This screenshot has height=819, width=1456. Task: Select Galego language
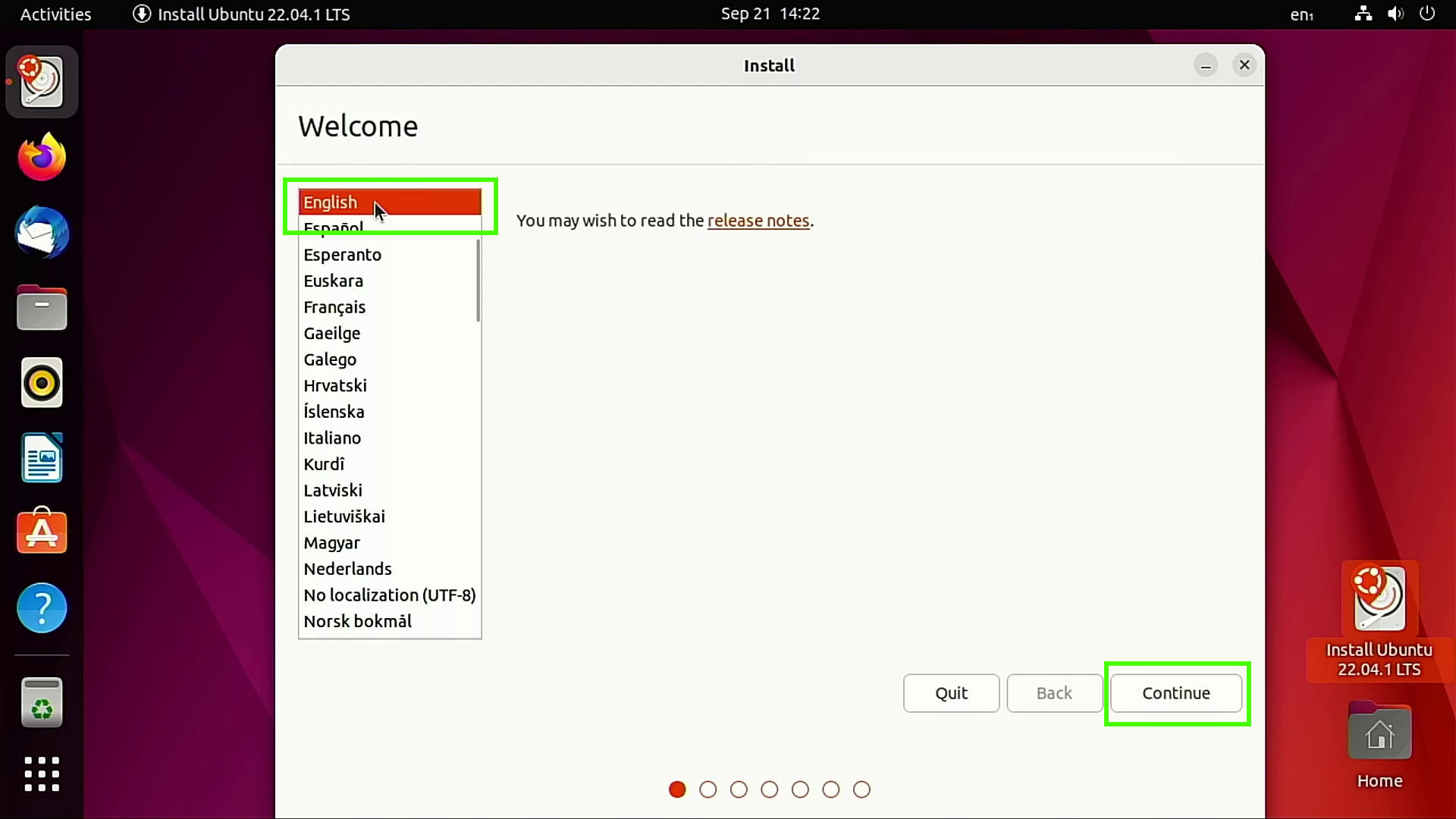click(390, 359)
